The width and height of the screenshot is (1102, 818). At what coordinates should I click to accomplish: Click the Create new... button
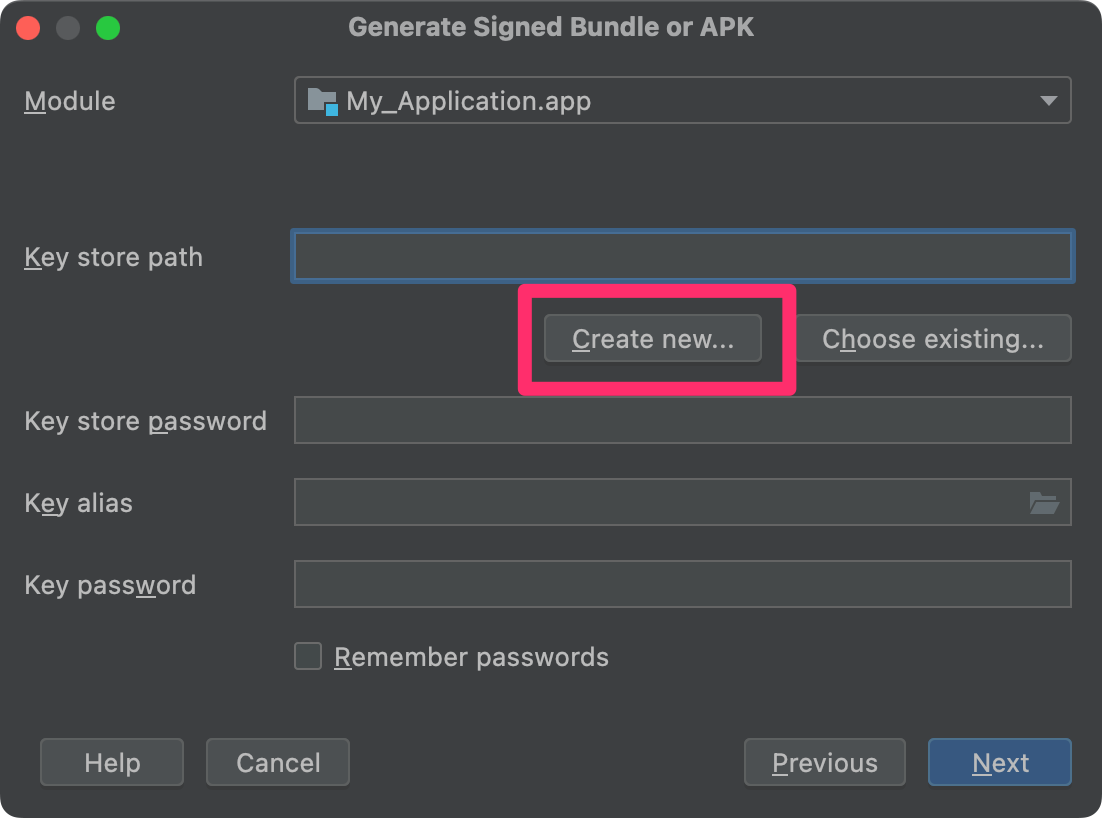(652, 339)
